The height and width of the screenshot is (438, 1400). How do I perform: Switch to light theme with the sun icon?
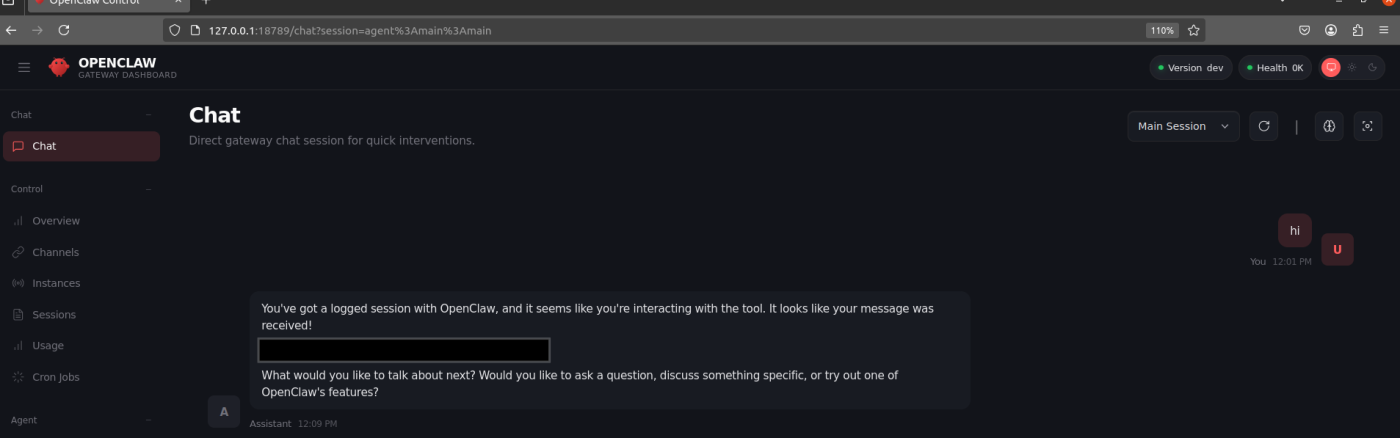[x=1352, y=68]
